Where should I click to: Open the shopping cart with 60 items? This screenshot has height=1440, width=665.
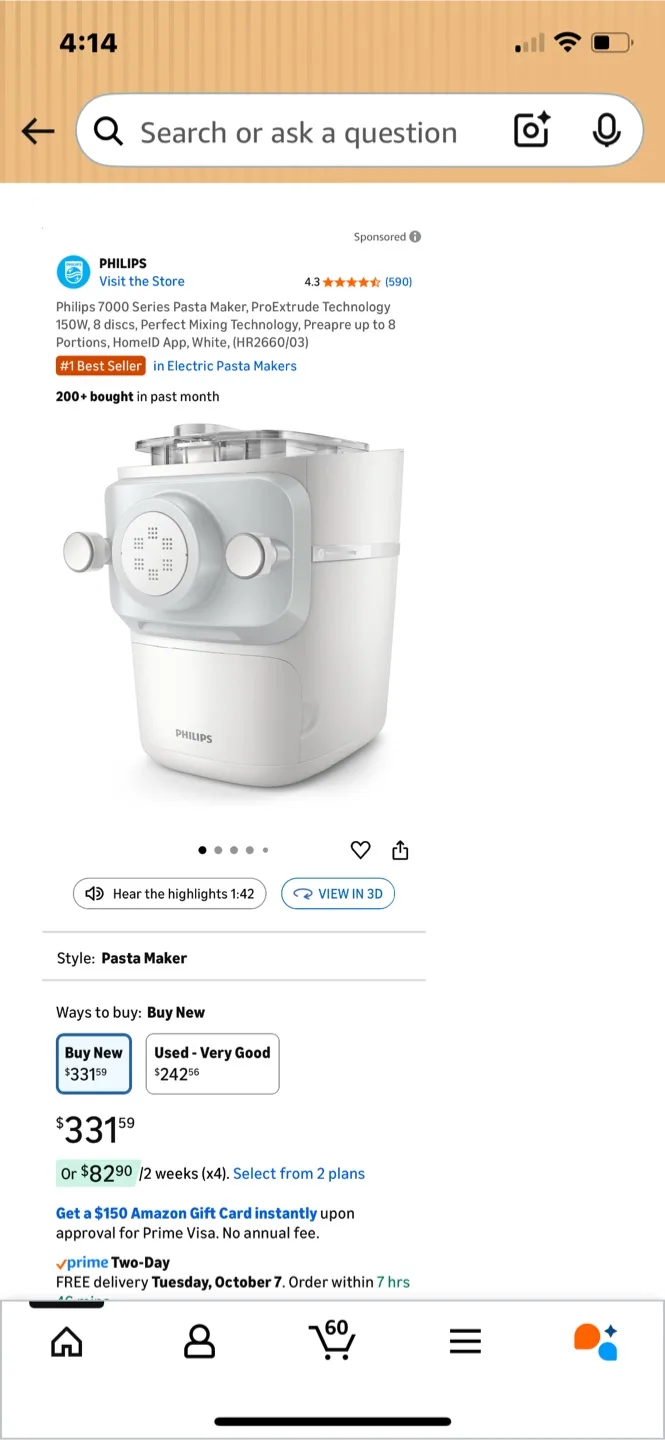(332, 1340)
